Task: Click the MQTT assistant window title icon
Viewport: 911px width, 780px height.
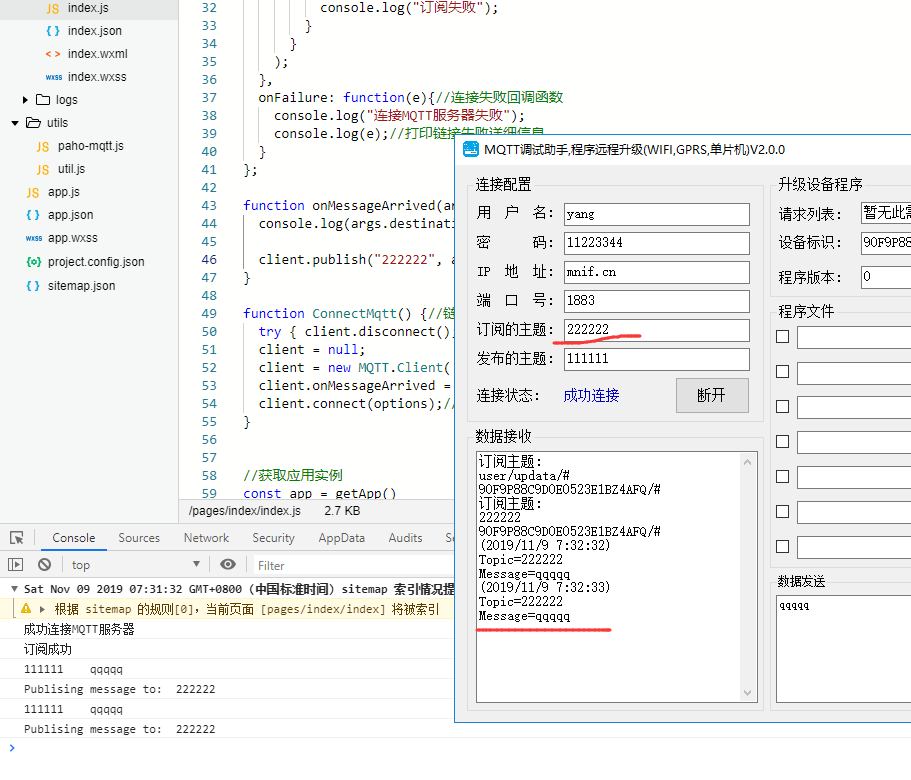Action: point(471,149)
